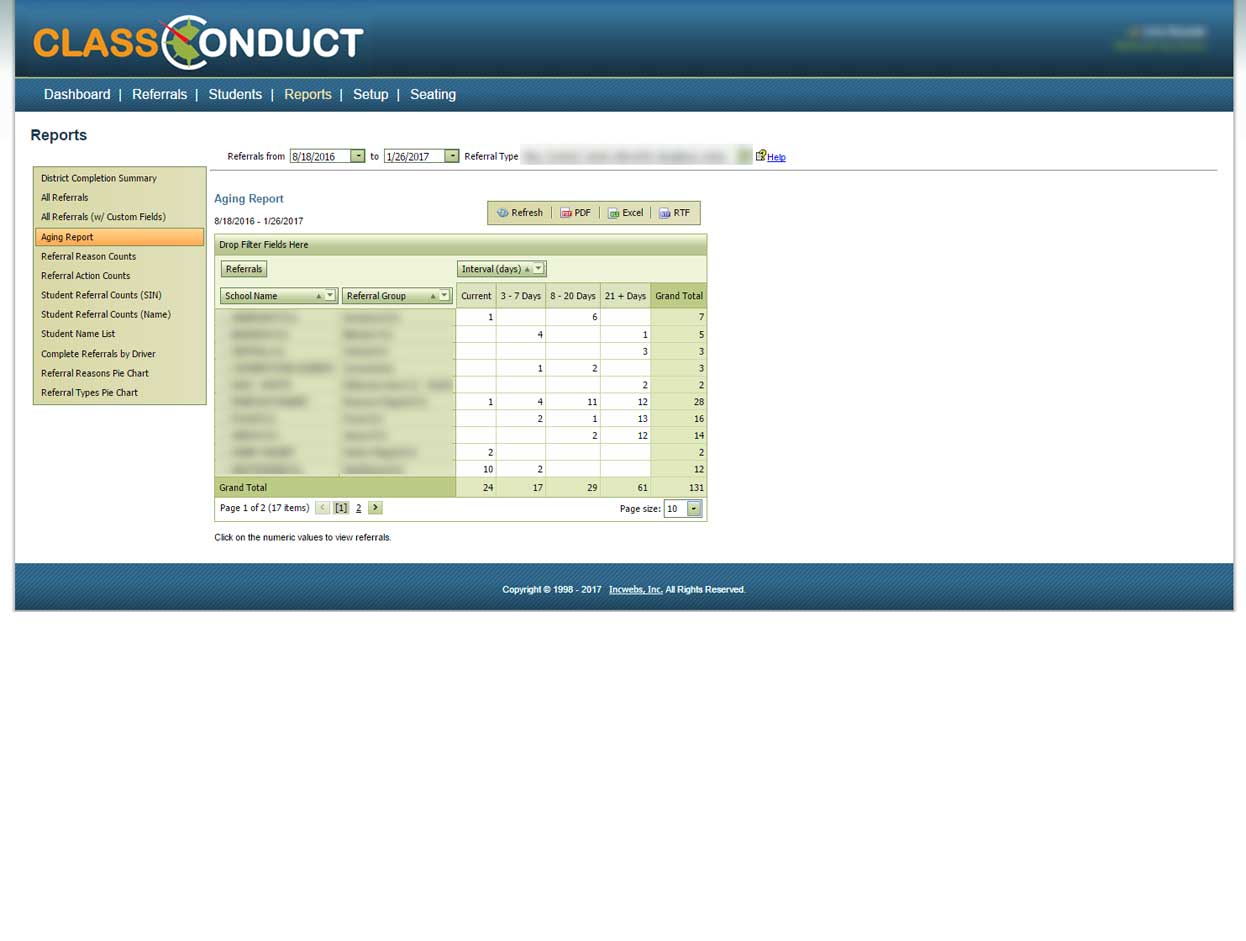The height and width of the screenshot is (941, 1246).
Task: Open the Page size dropdown
Action: [694, 509]
